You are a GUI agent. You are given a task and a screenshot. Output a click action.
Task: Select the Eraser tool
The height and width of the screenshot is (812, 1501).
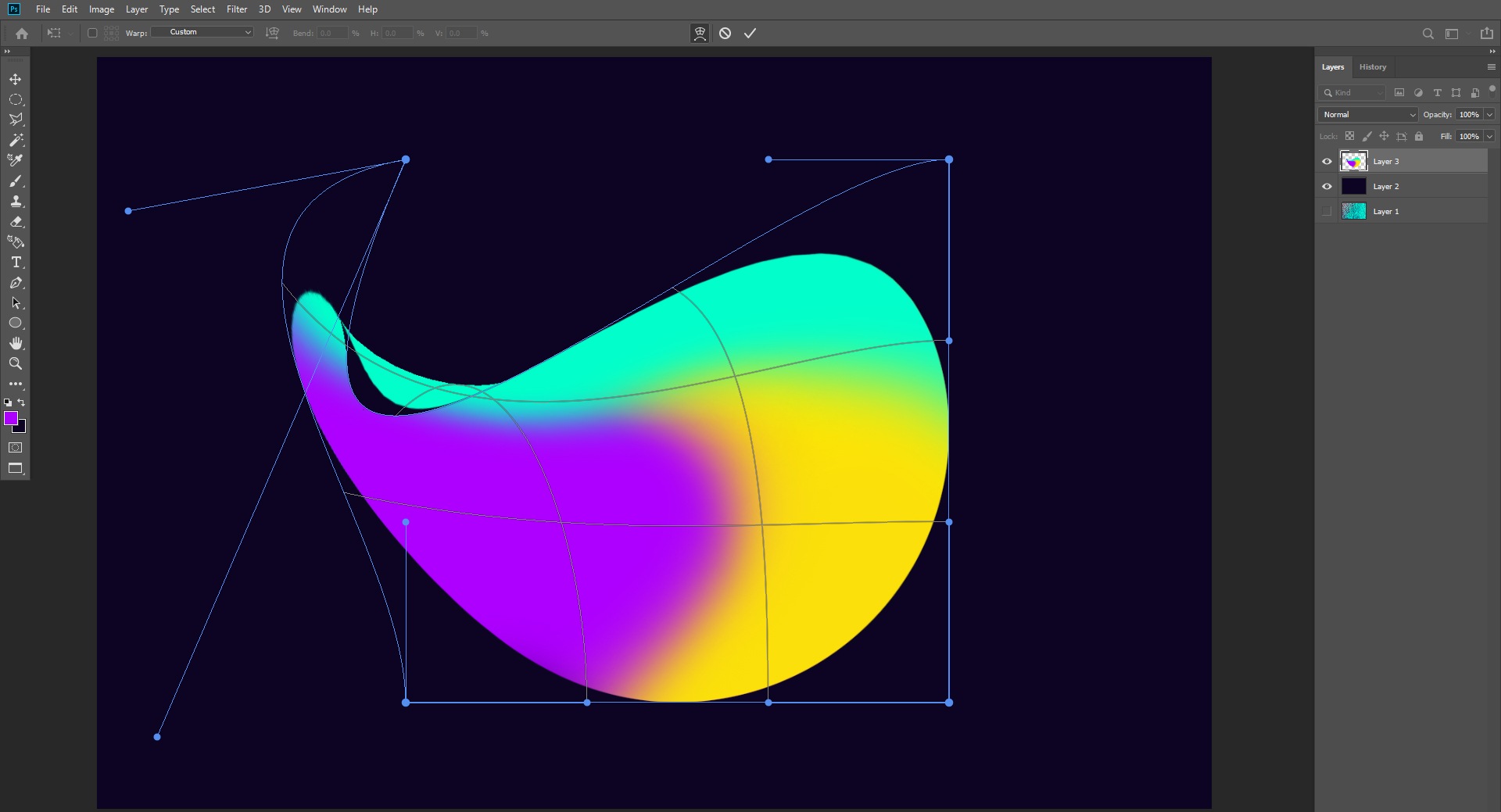tap(16, 222)
